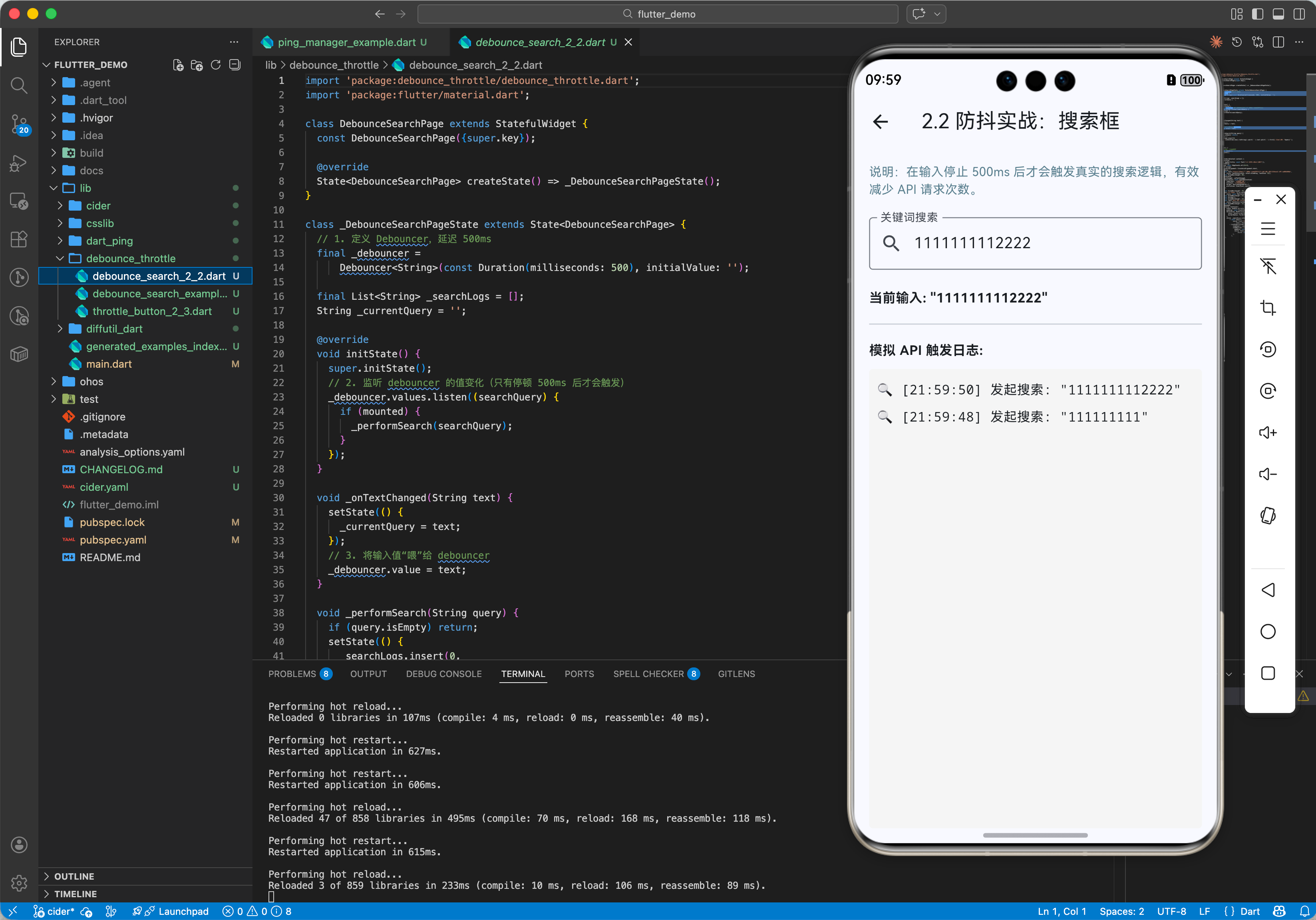Expand the OUTLINE section
This screenshot has width=1316, height=920.
tap(74, 876)
